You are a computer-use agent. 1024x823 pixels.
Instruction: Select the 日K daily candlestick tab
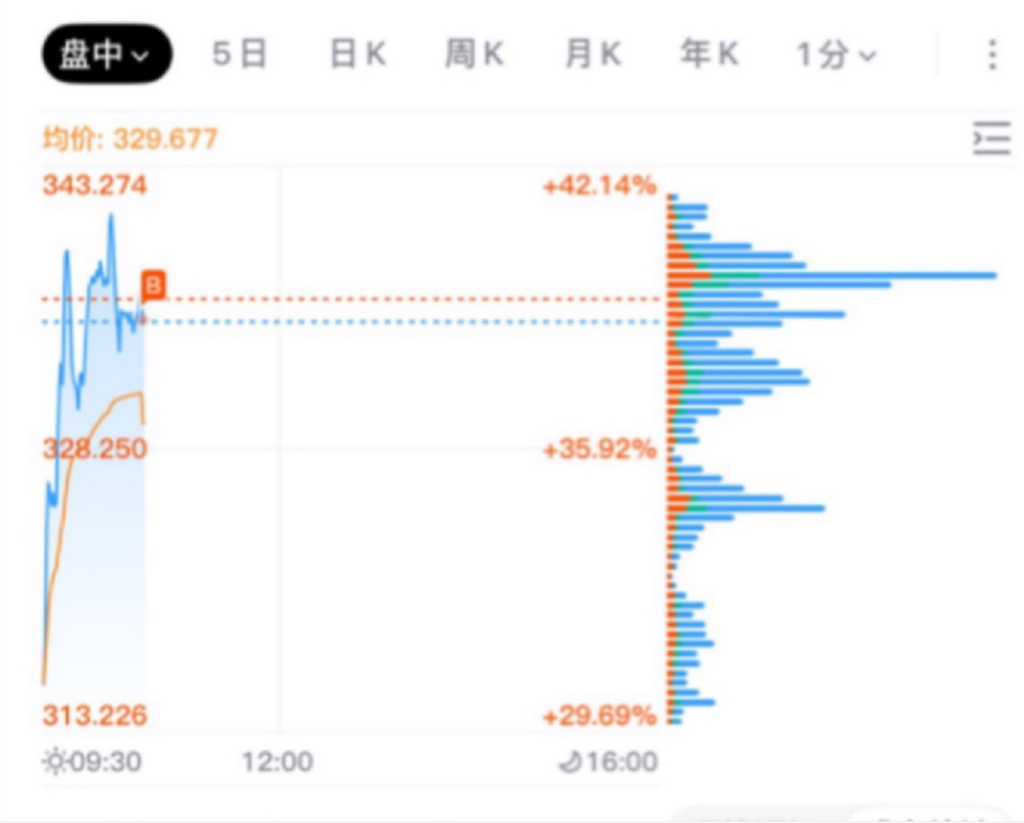[358, 54]
